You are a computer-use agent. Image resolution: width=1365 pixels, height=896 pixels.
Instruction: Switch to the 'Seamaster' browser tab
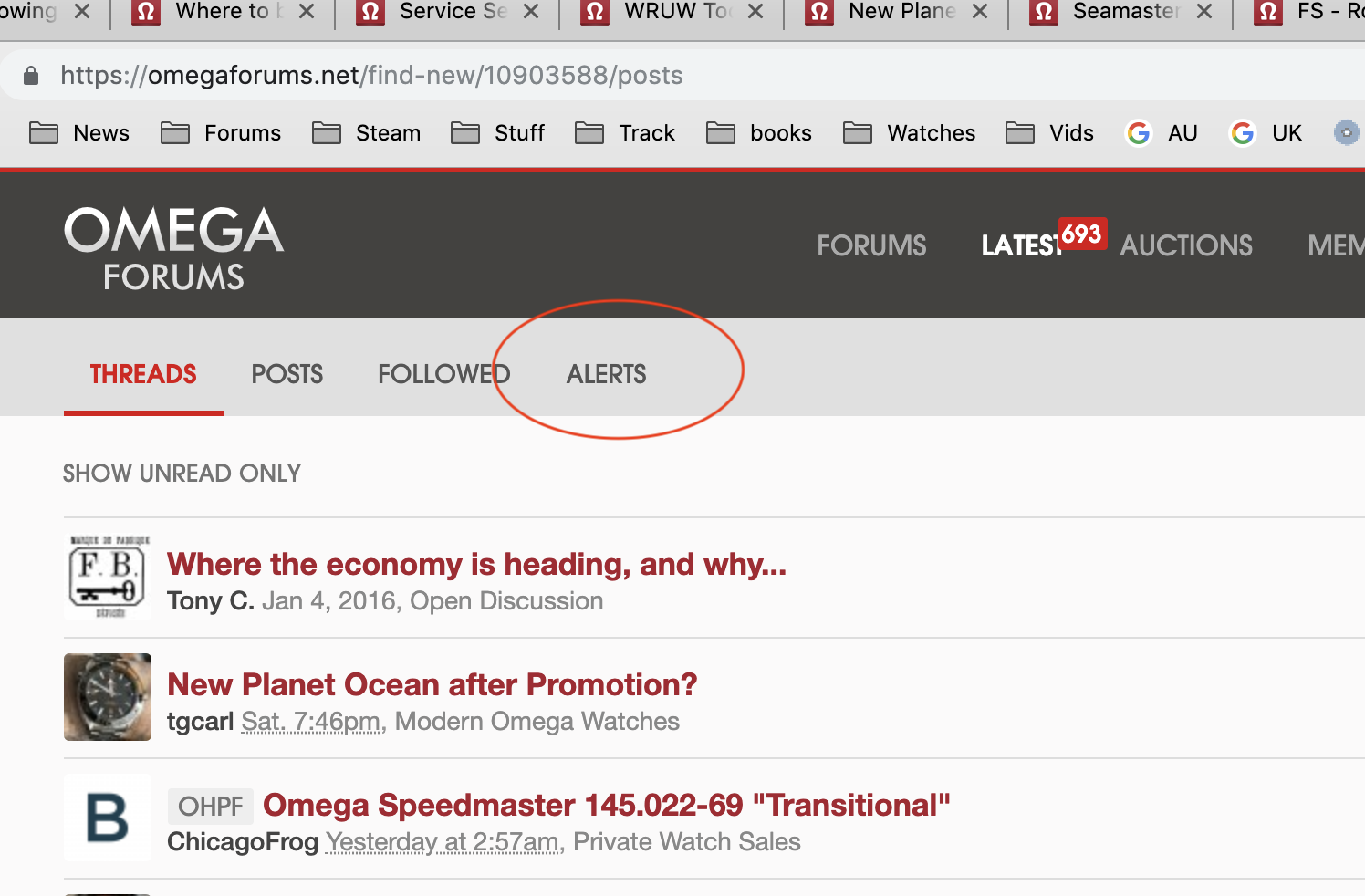1124,12
